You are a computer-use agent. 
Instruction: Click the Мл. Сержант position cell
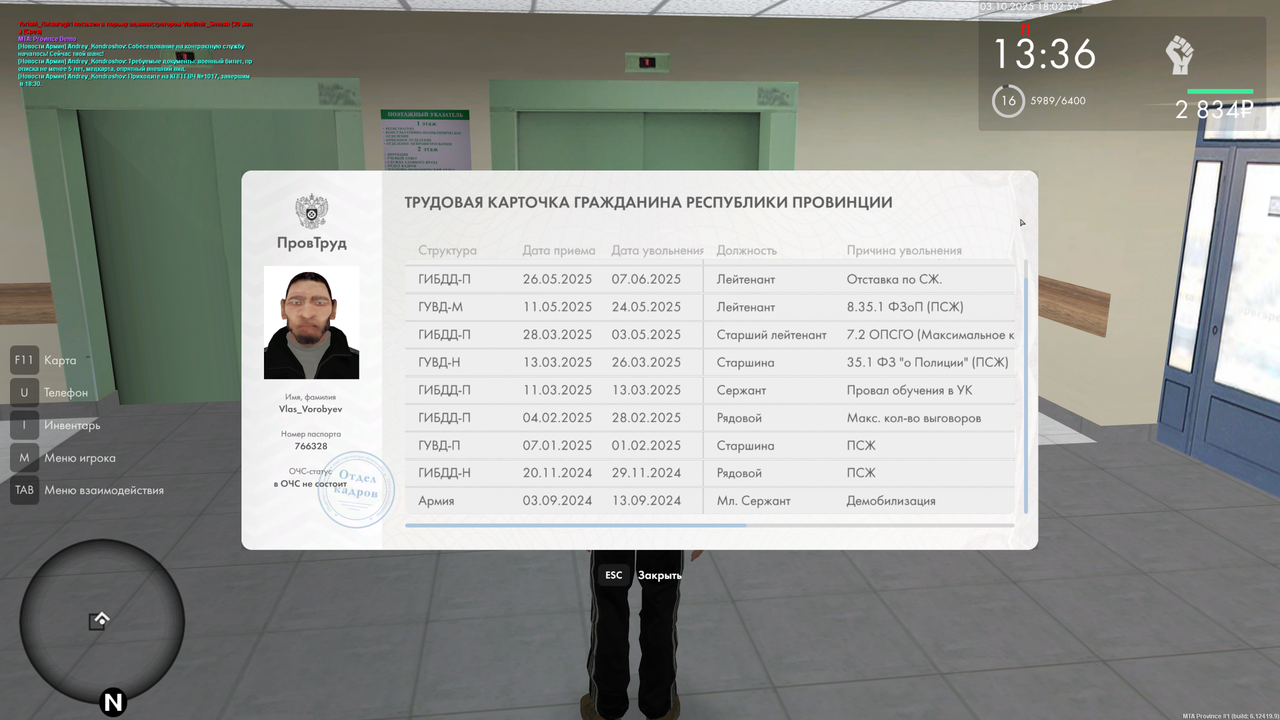click(x=753, y=501)
